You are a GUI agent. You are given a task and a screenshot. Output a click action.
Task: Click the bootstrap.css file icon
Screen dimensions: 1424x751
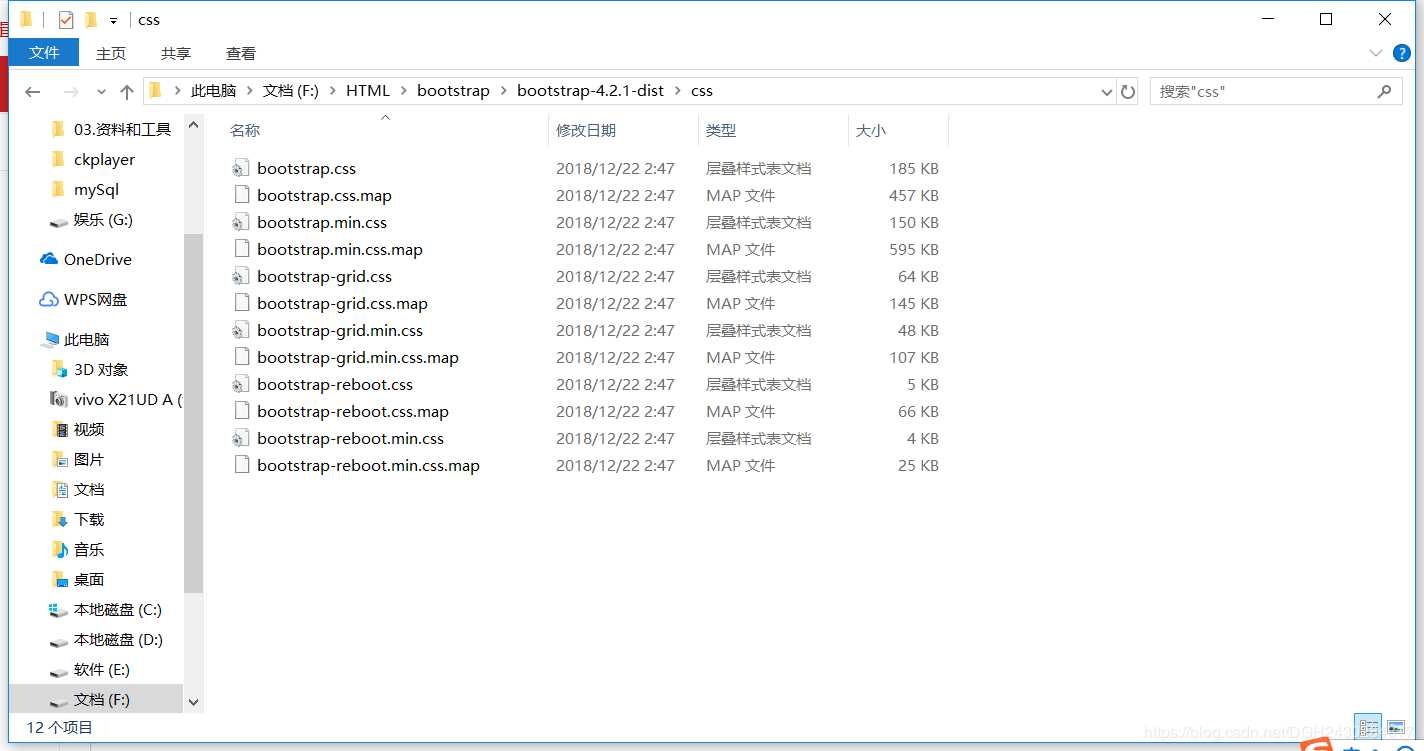click(240, 168)
